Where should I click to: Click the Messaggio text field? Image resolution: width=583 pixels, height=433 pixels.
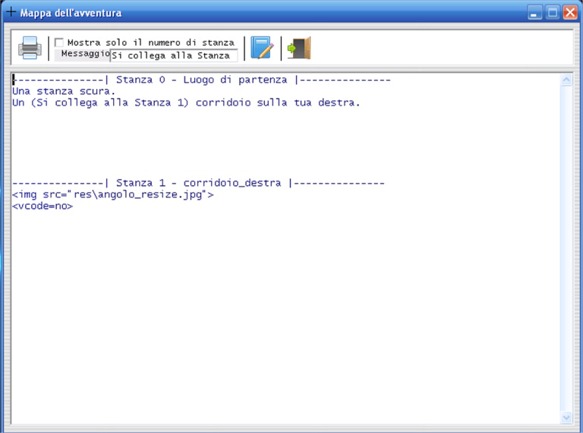(x=174, y=55)
